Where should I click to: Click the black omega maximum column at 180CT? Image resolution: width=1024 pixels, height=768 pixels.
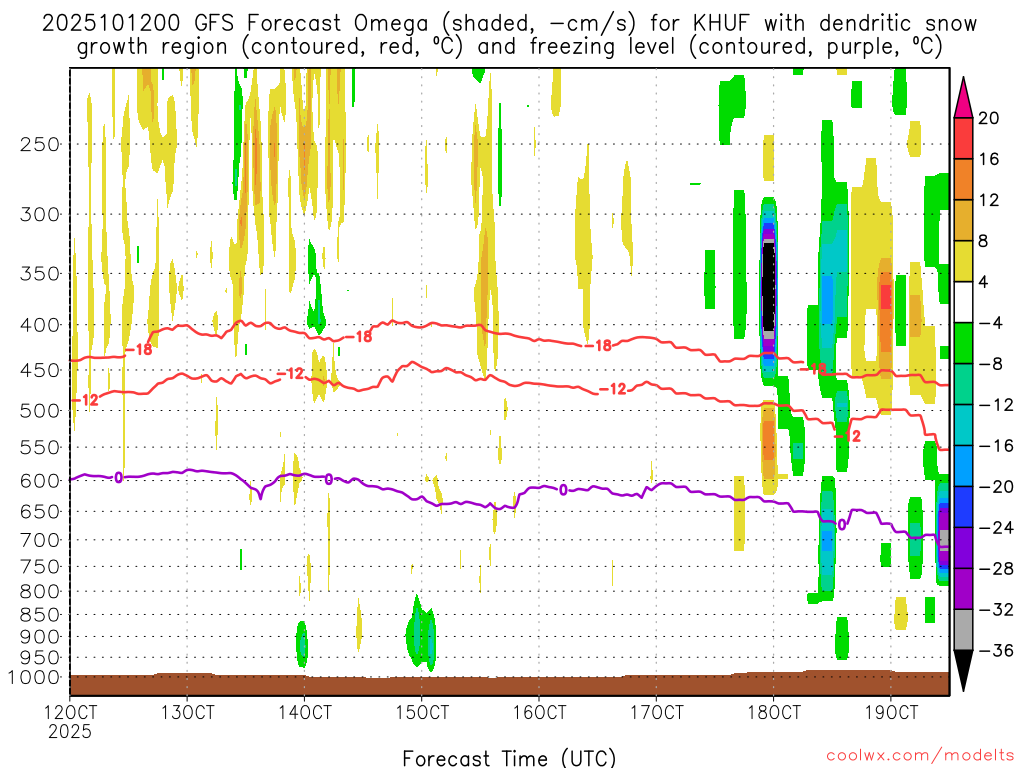(769, 287)
